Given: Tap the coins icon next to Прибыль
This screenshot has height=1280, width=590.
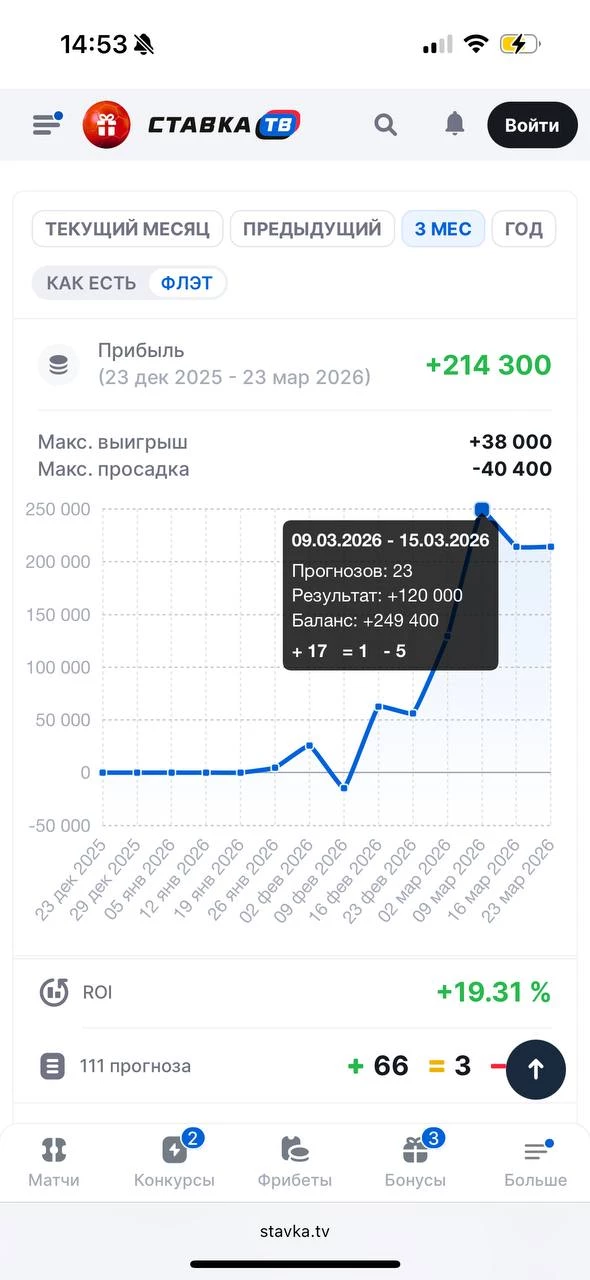Looking at the screenshot, I should click(58, 364).
